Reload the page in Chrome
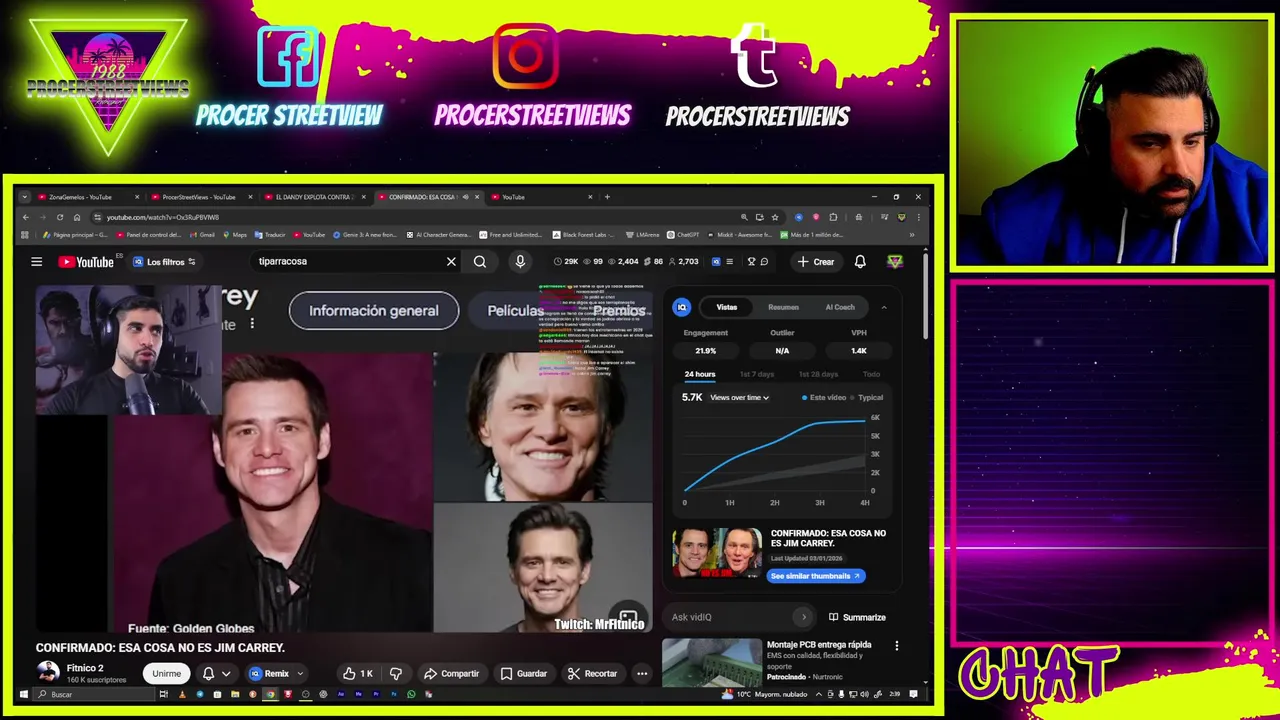Screen dimensions: 1280x720 60,217
